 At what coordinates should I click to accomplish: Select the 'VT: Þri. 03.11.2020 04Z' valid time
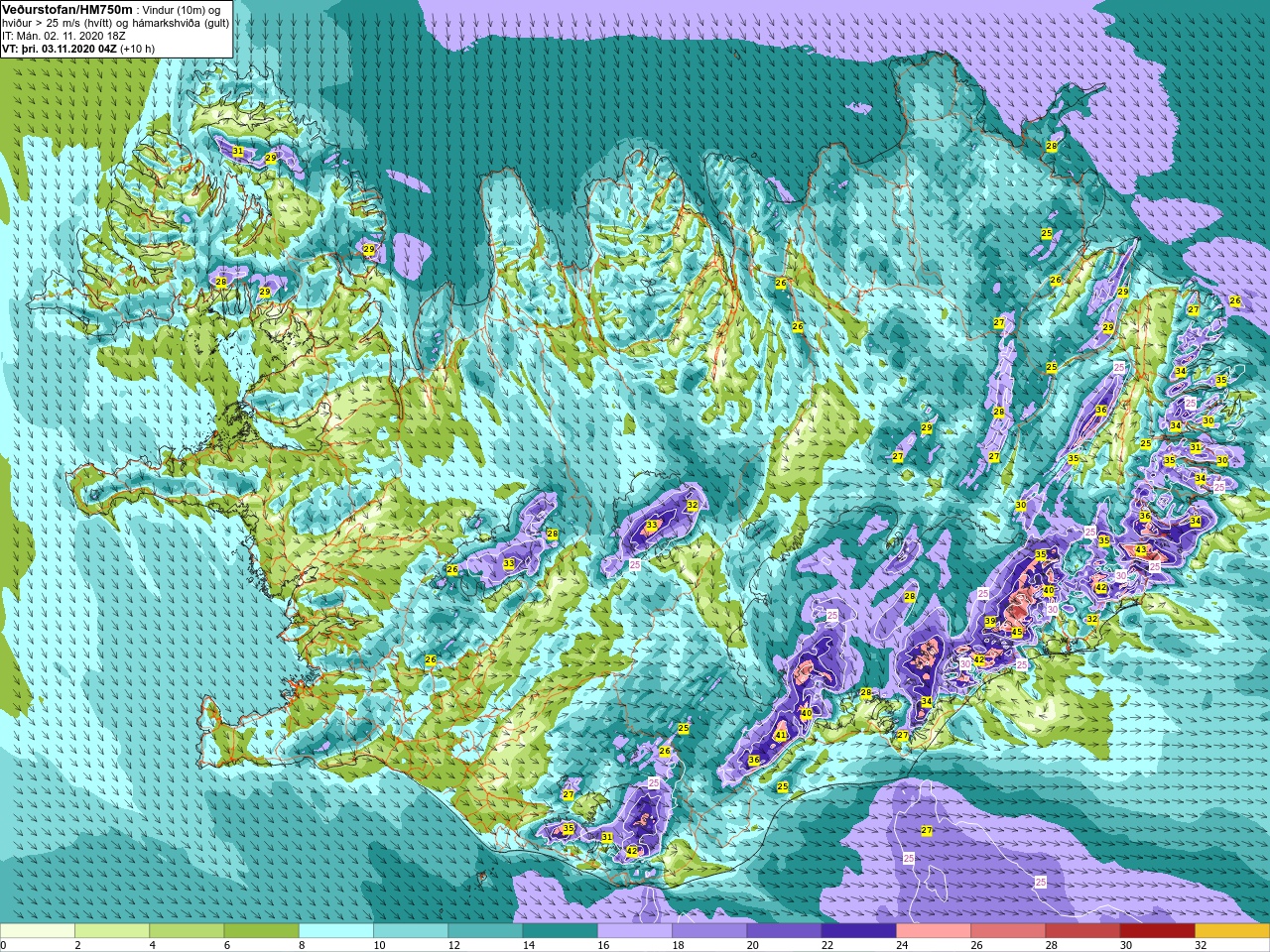(60, 49)
